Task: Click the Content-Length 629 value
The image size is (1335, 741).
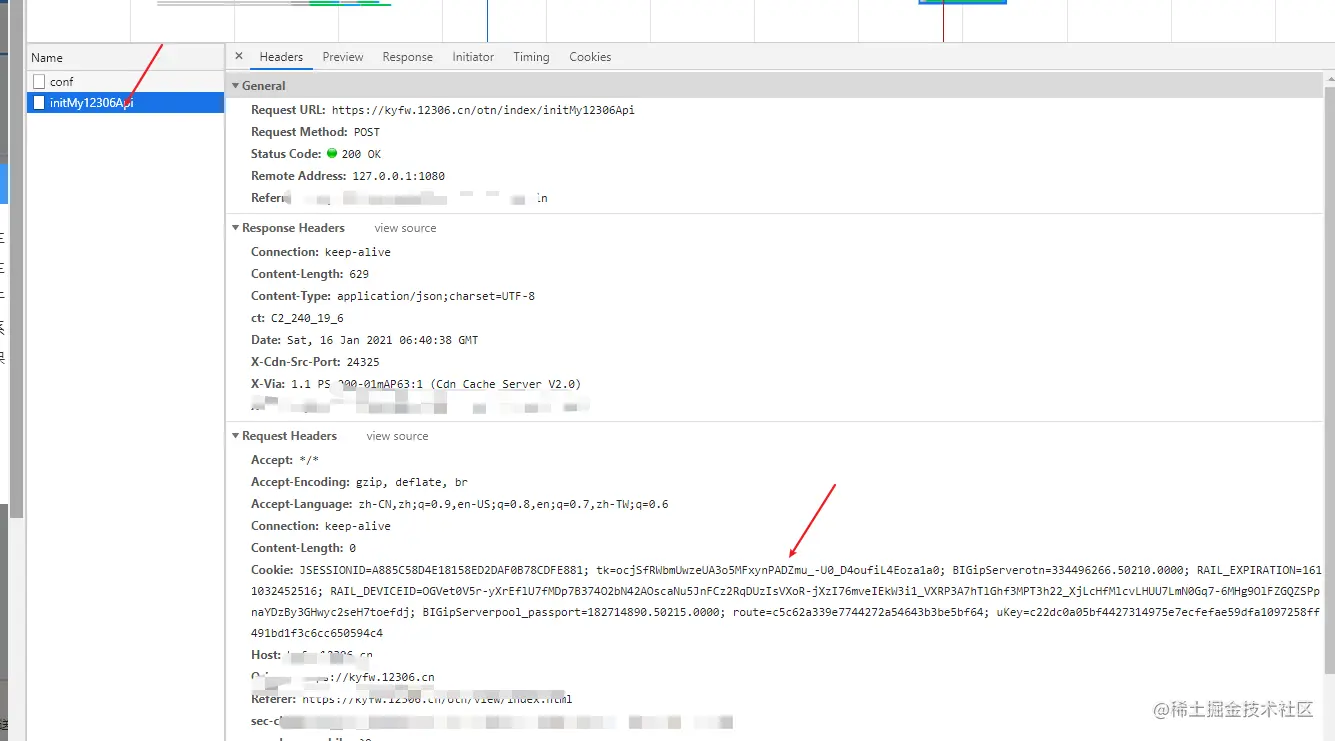Action: pyautogui.click(x=359, y=274)
